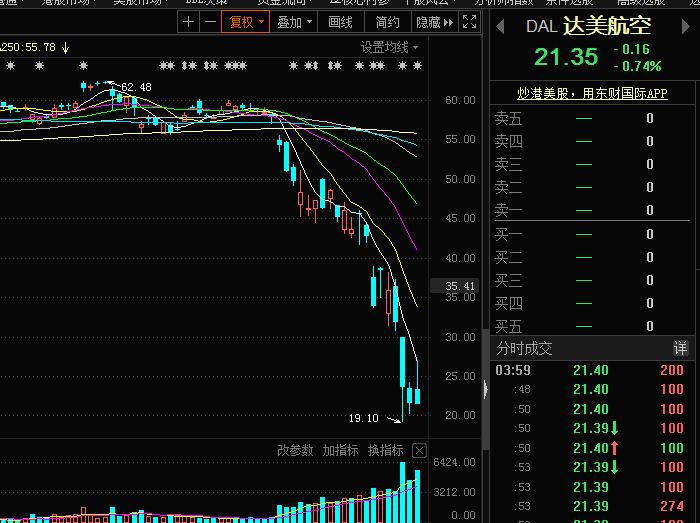
Task: Click the -0.16 price change value
Action: point(632,49)
